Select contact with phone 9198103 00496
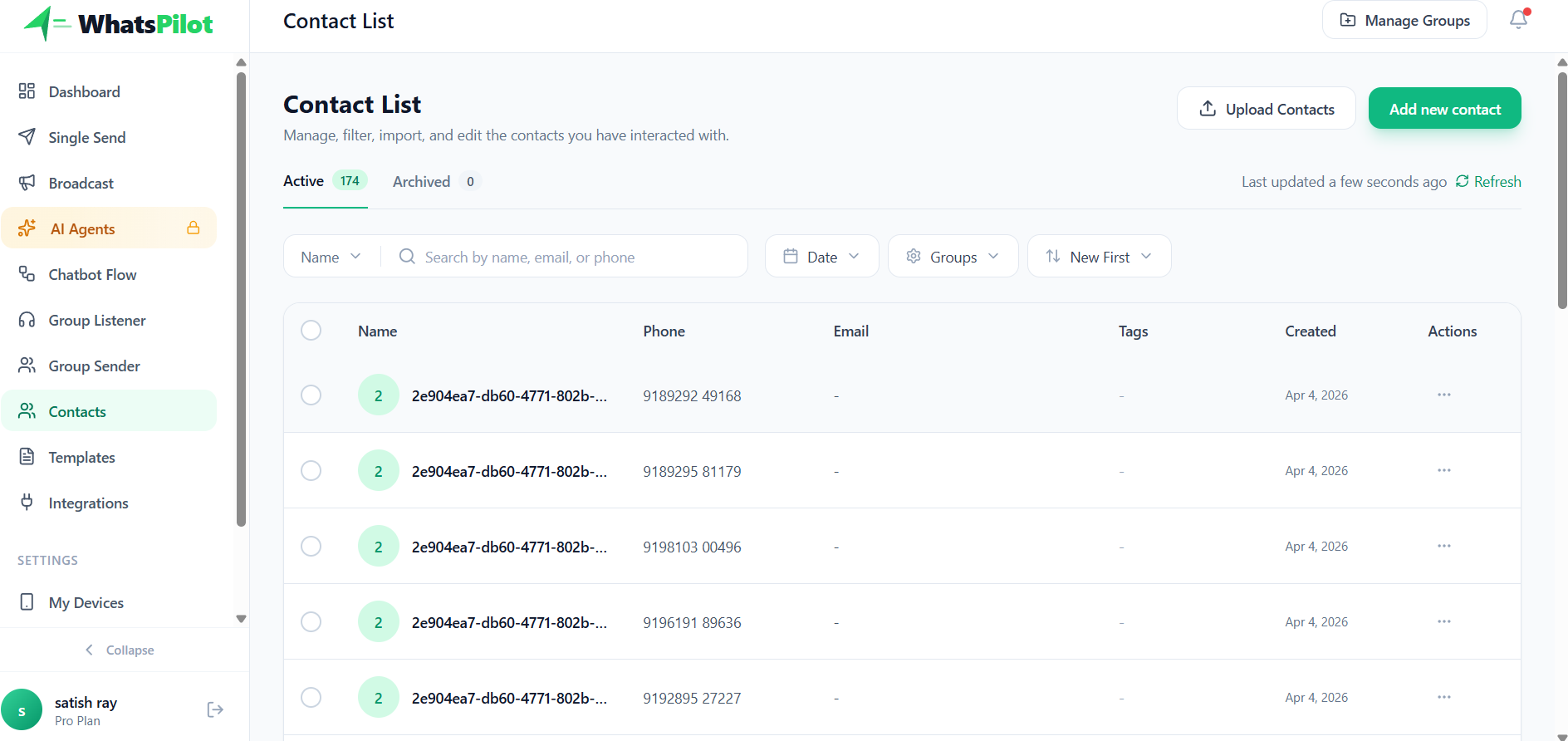1568x741 pixels. [311, 546]
